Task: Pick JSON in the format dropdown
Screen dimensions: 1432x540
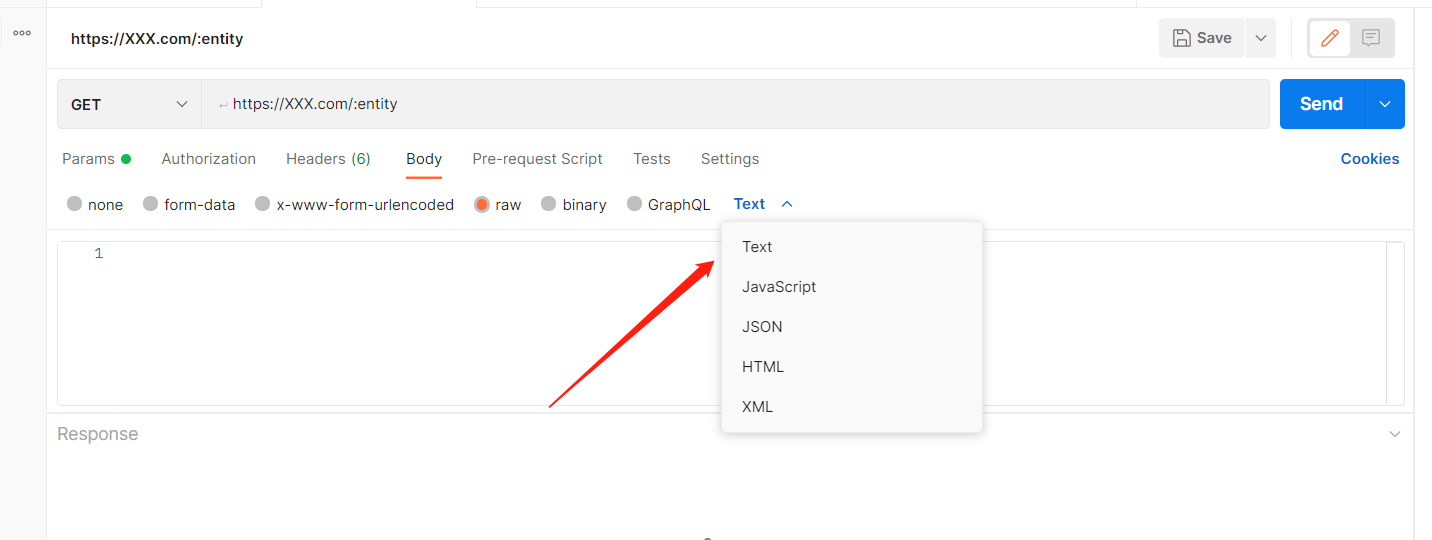Action: click(x=852, y=327)
